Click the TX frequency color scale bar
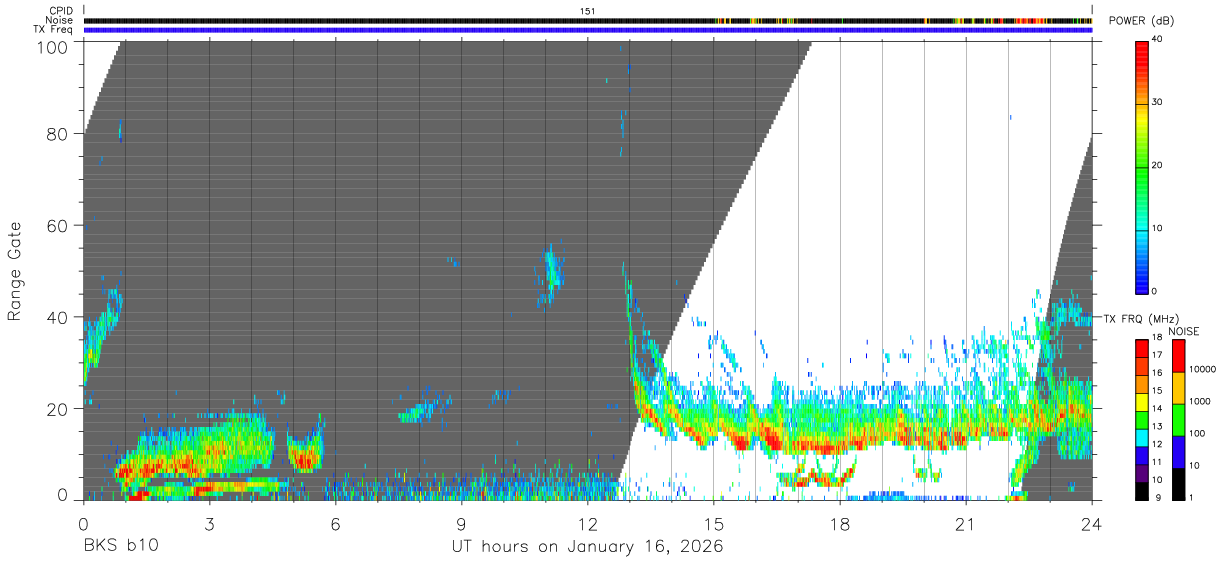 [1143, 420]
